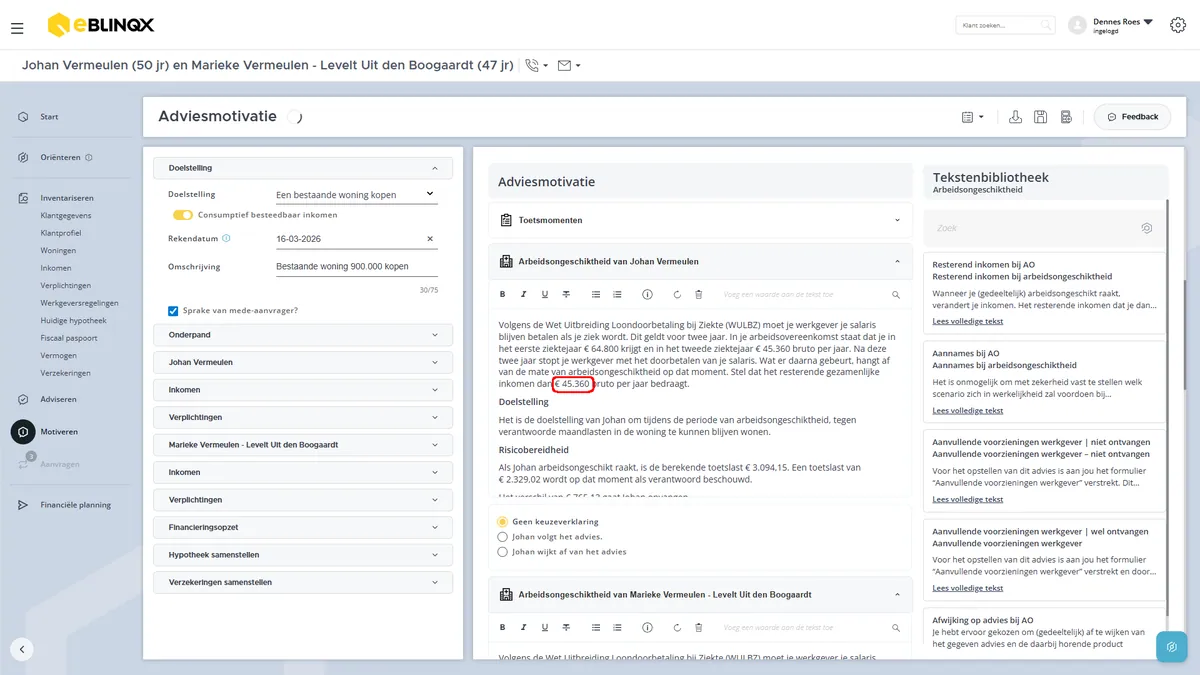Open the phone dropdown next to client names
Viewport: 1200px width, 675px height.
coord(536,66)
